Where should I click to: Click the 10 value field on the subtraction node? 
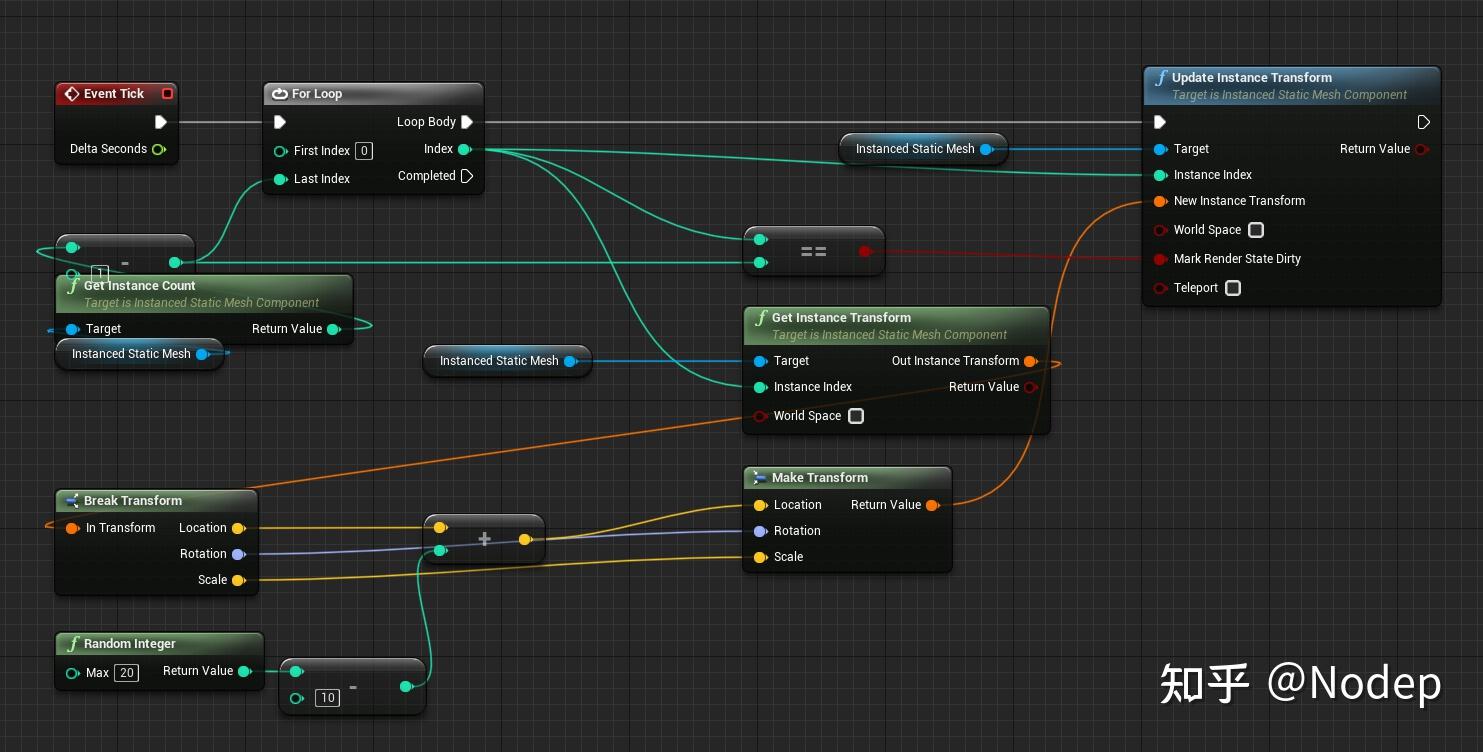[x=327, y=698]
